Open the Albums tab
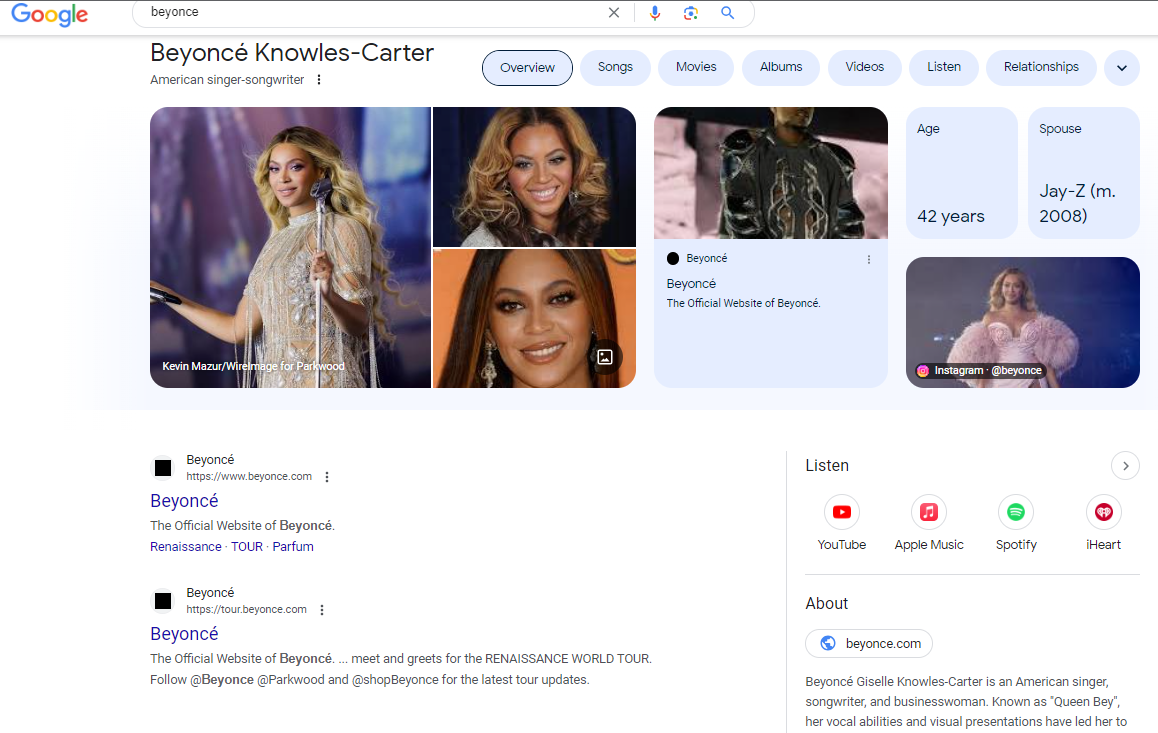 click(x=781, y=67)
